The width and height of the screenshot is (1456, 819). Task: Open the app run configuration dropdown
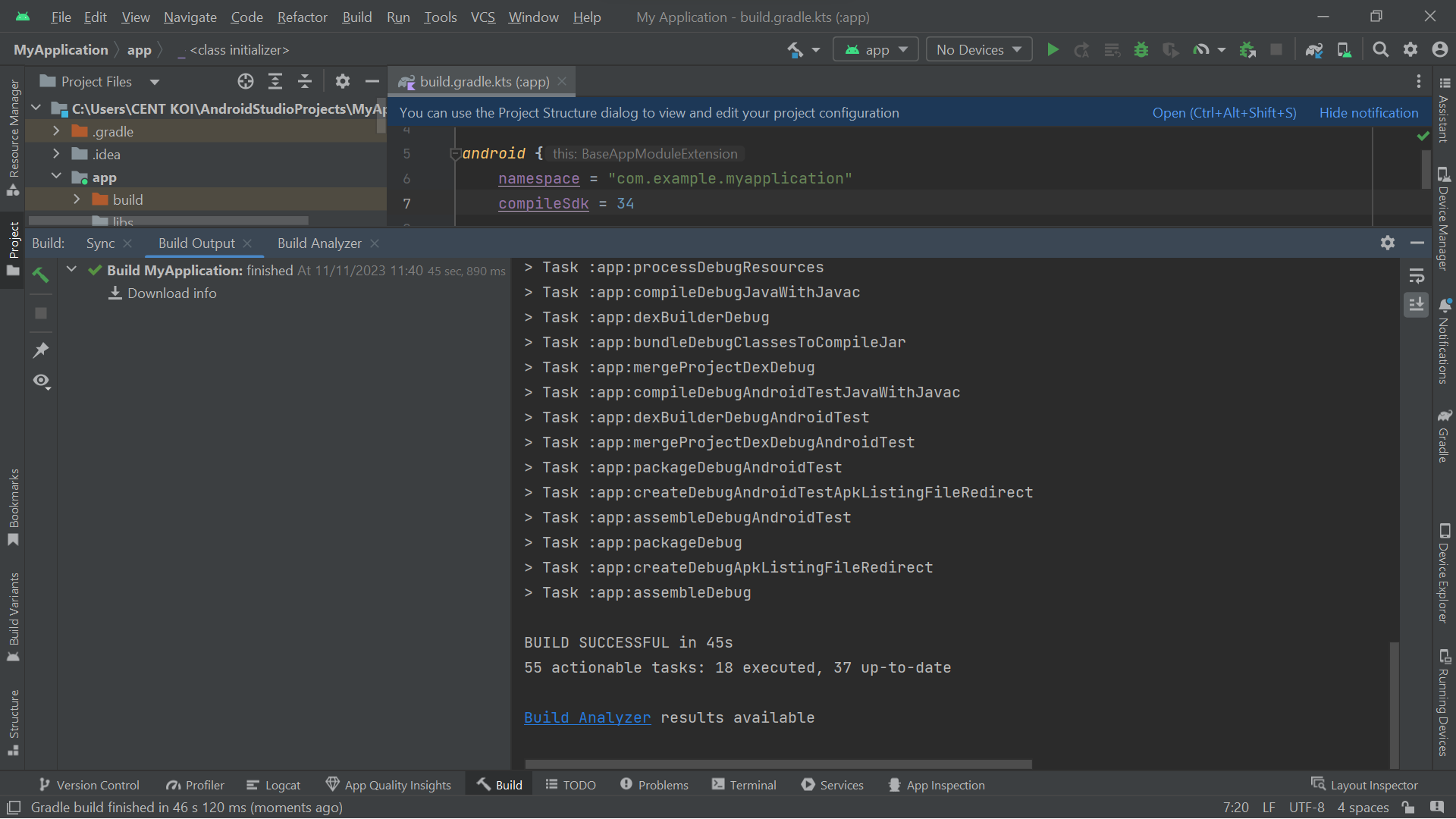click(876, 50)
